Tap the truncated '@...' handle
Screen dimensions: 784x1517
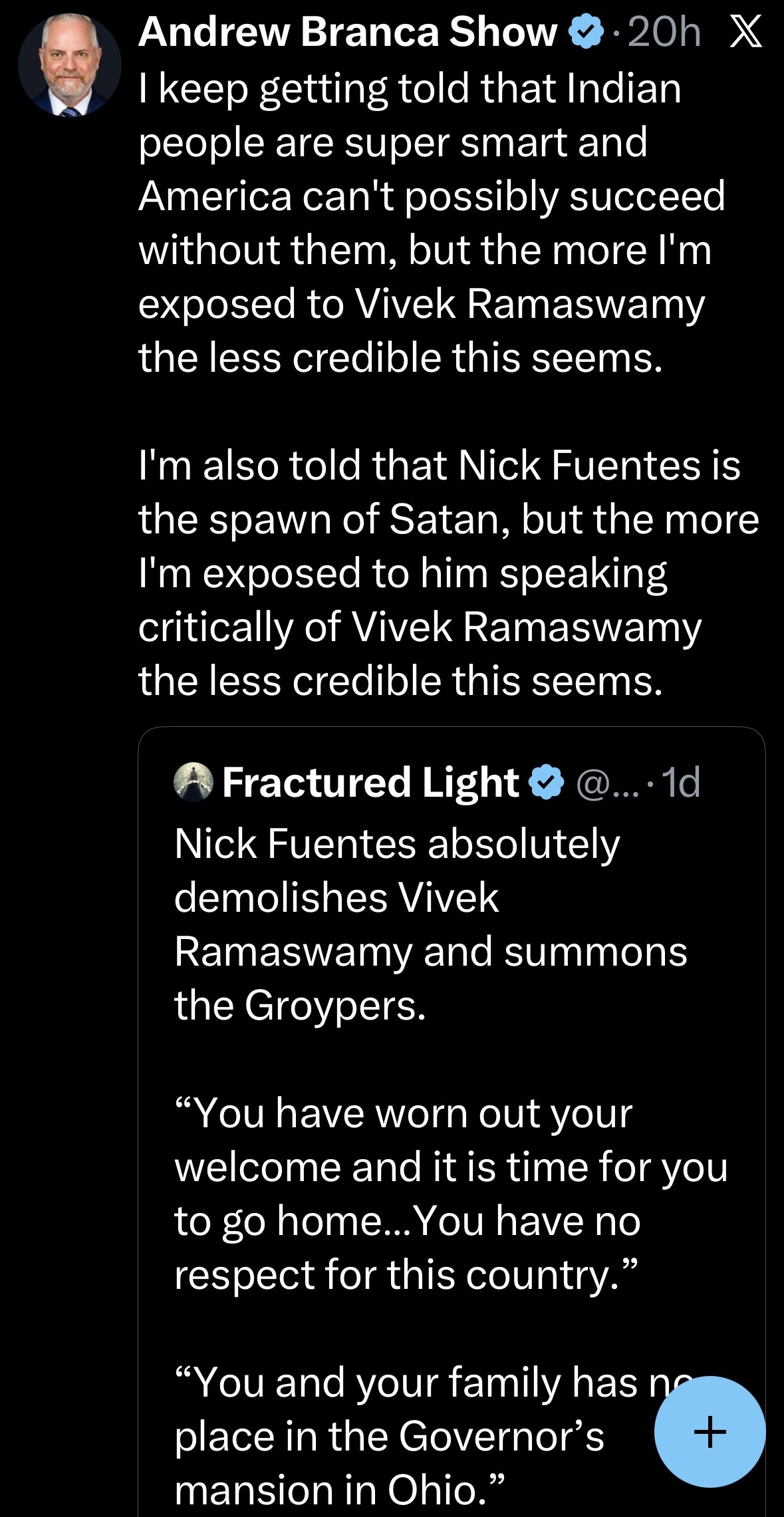[x=606, y=783]
